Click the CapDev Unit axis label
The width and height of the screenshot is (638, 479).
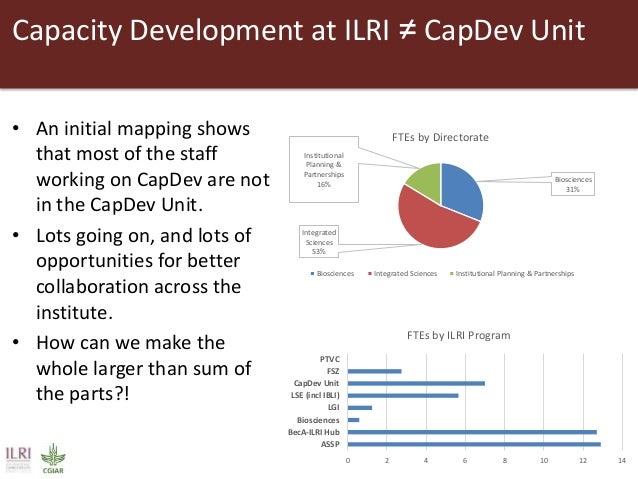coord(317,383)
